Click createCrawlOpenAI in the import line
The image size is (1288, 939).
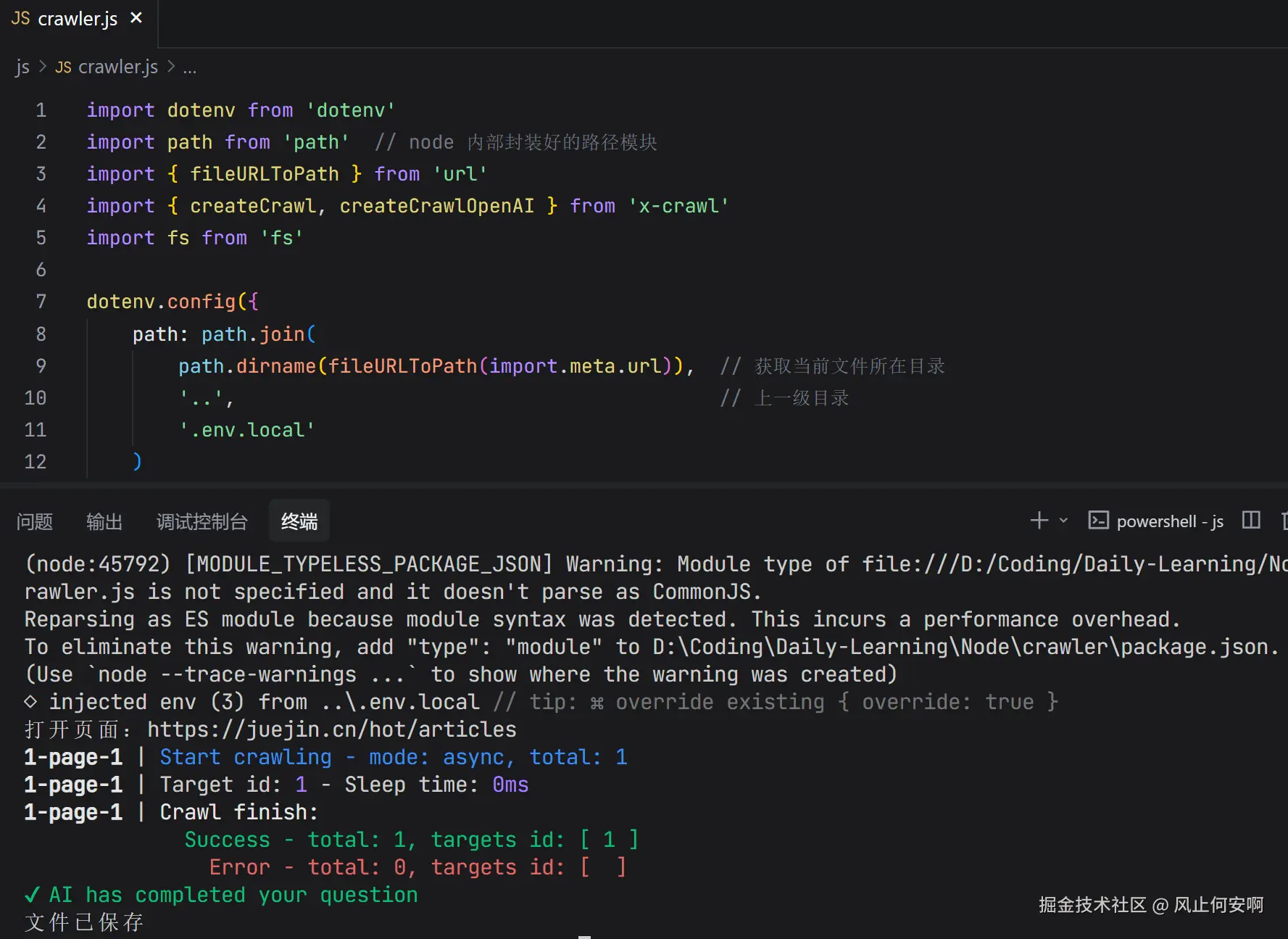tap(437, 206)
